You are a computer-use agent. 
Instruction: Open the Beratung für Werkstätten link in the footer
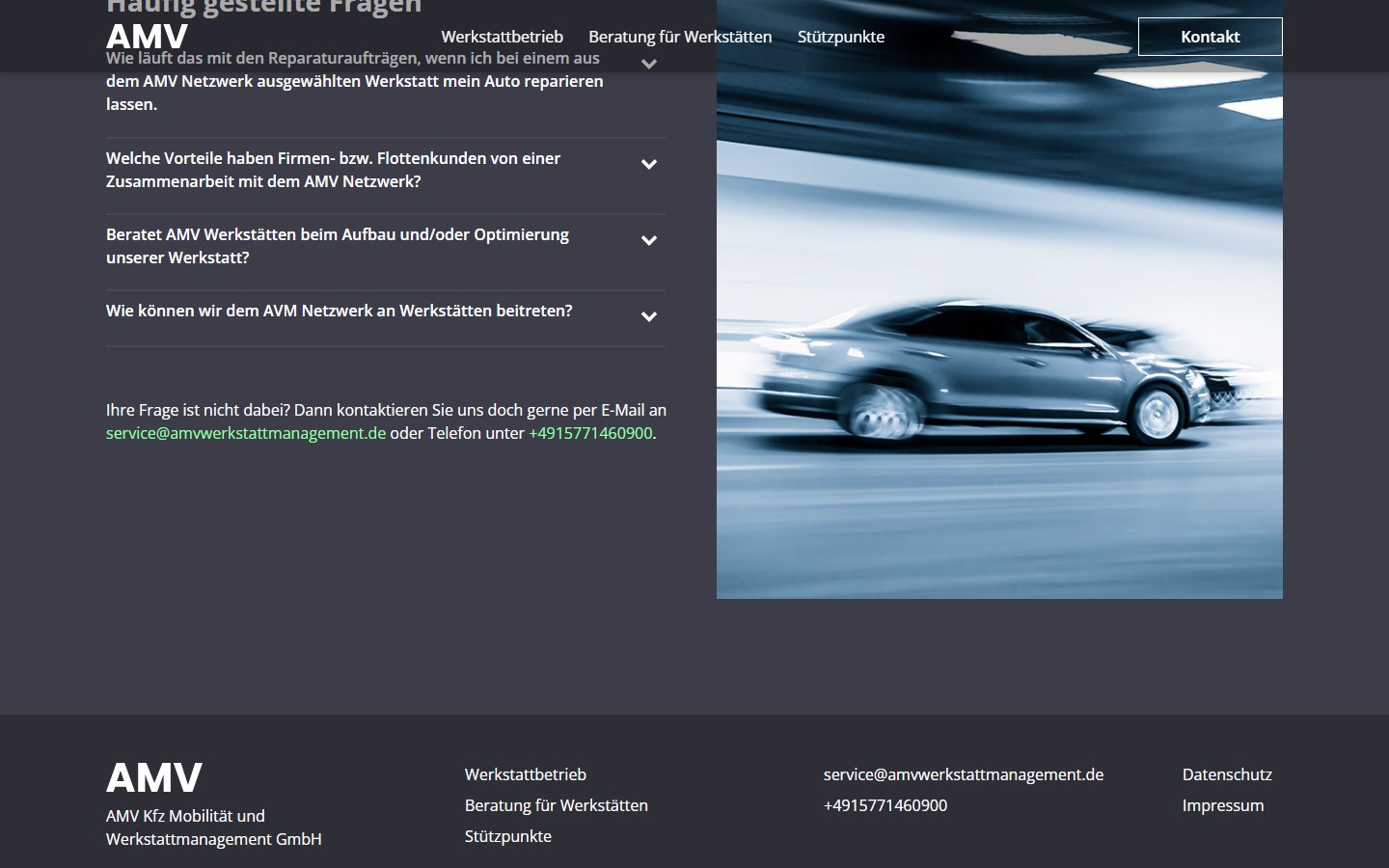coord(557,805)
